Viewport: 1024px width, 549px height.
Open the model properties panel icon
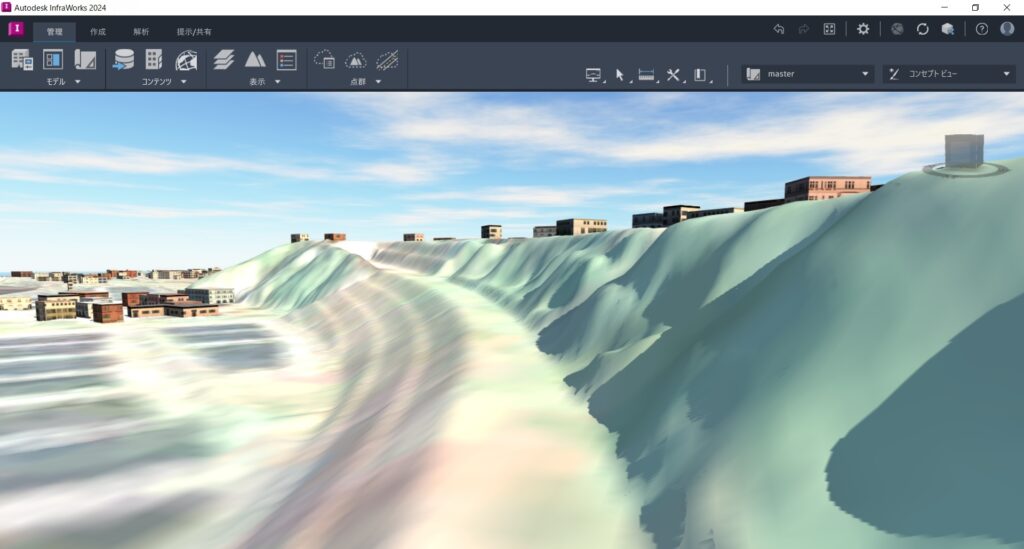point(53,60)
